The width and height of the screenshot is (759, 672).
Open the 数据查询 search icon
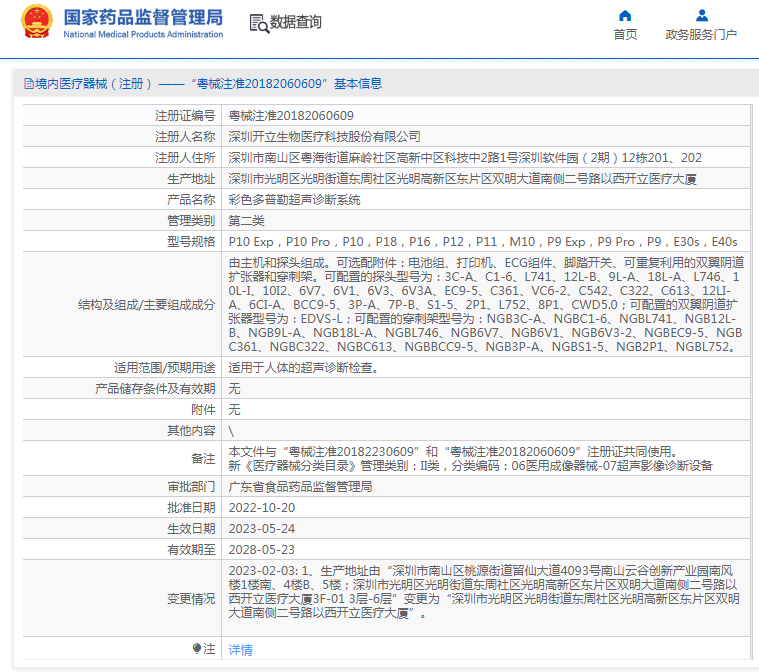pyautogui.click(x=259, y=23)
